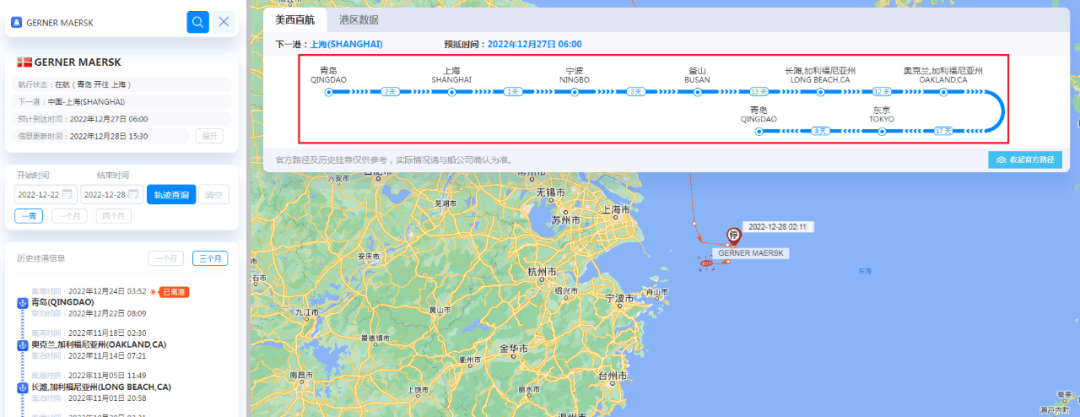Click the blue magnifier search button
Screen dimensions: 1080x417
pos(198,21)
